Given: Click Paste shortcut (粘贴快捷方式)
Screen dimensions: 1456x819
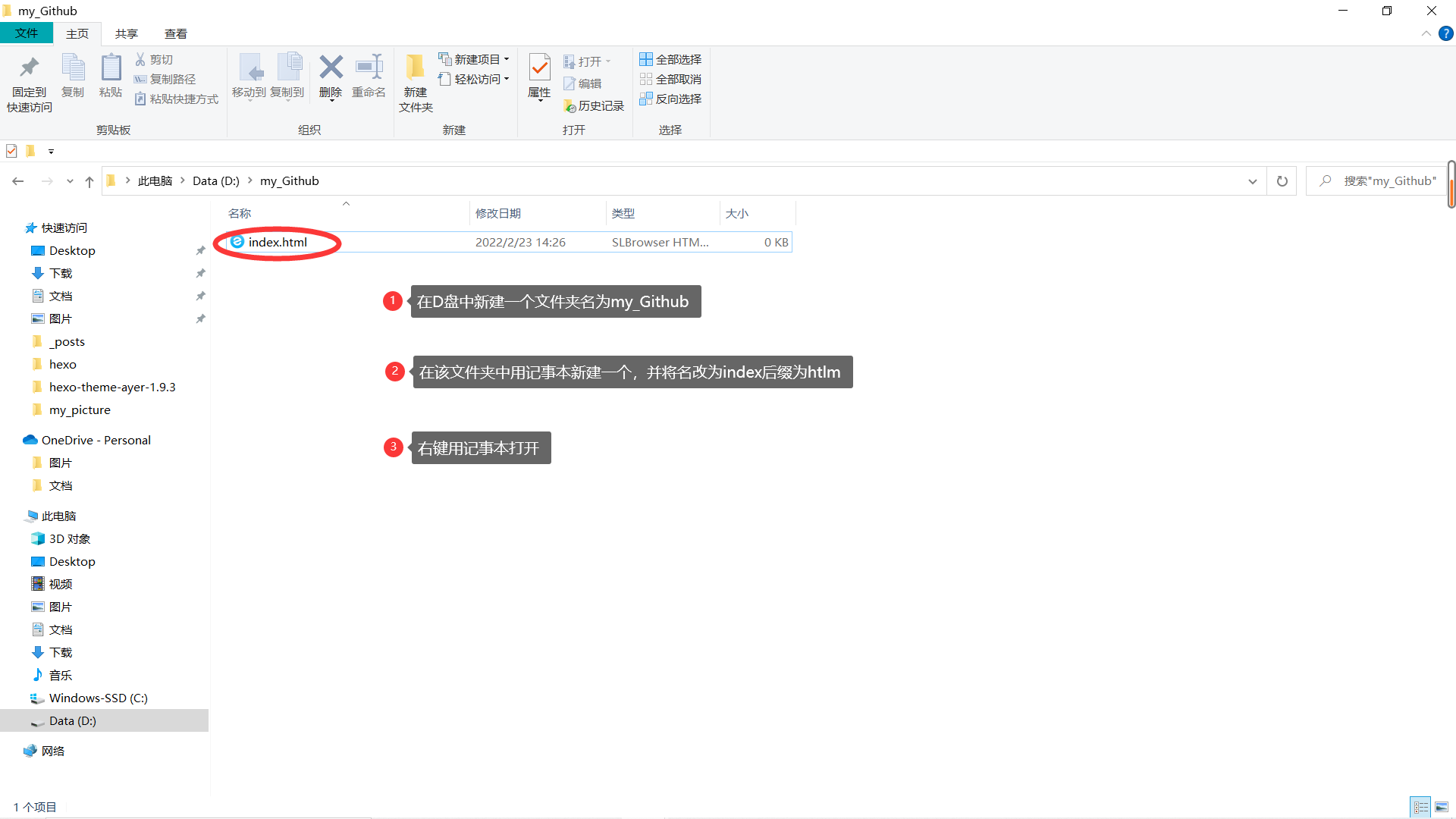Looking at the screenshot, I should pyautogui.click(x=177, y=99).
